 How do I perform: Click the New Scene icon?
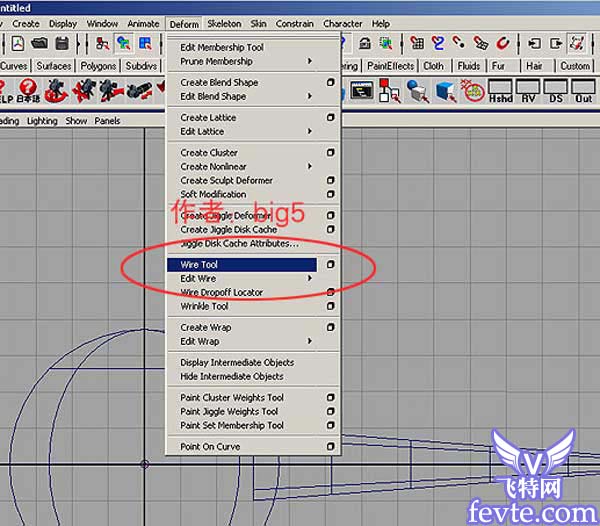coord(18,43)
